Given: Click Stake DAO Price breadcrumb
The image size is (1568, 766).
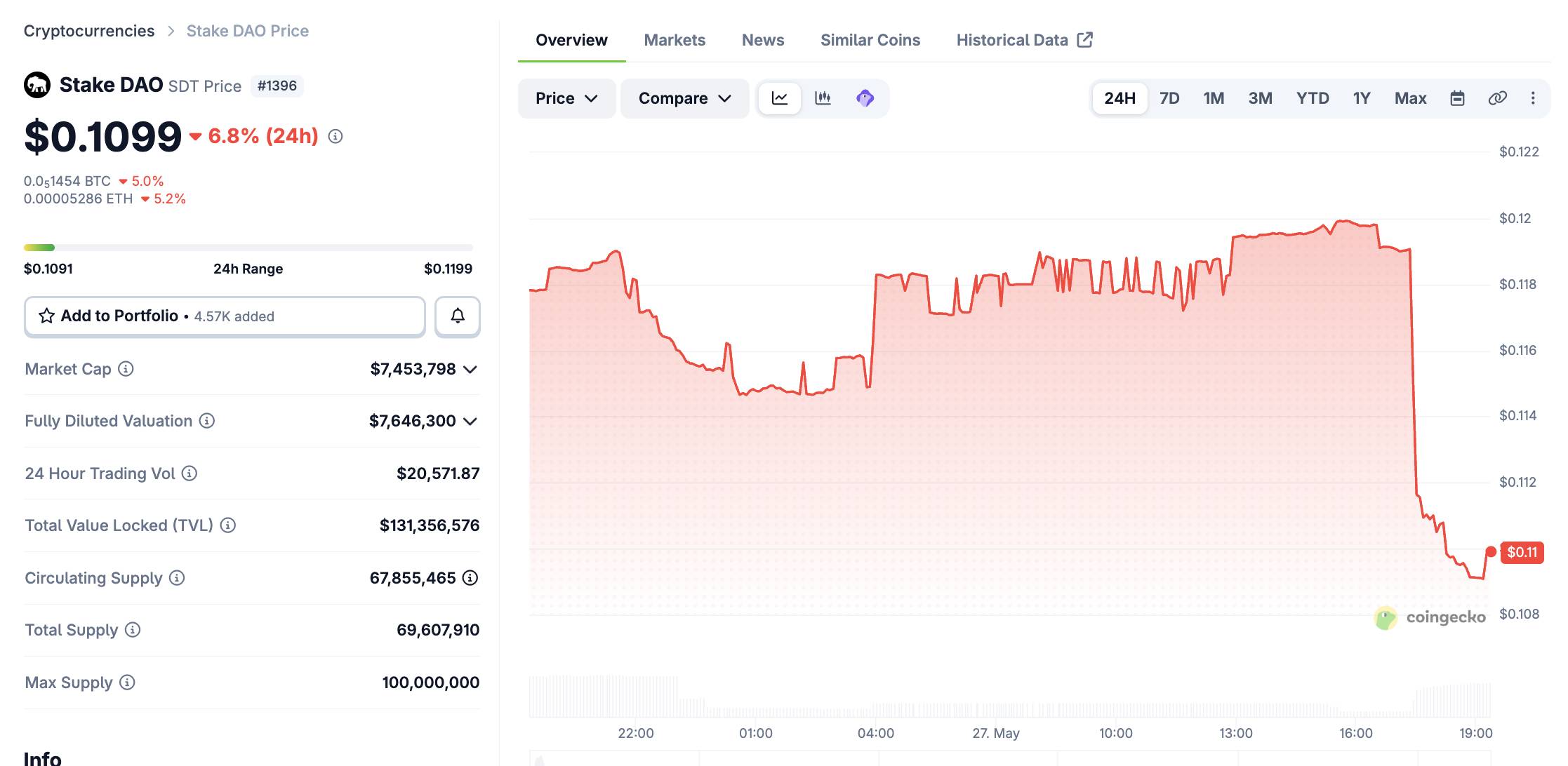Looking at the screenshot, I should tap(247, 31).
